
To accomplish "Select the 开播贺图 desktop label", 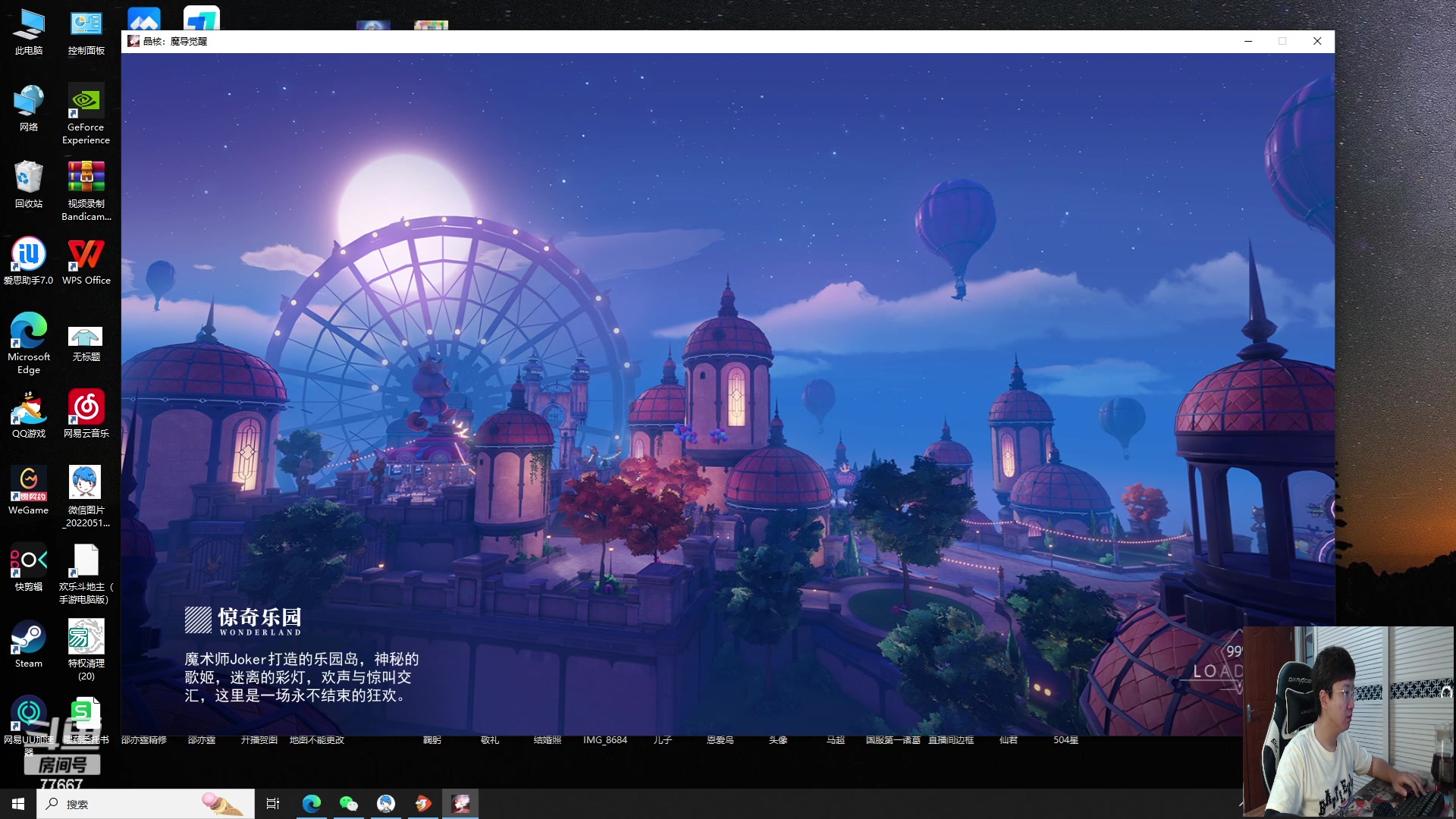I will click(x=259, y=740).
